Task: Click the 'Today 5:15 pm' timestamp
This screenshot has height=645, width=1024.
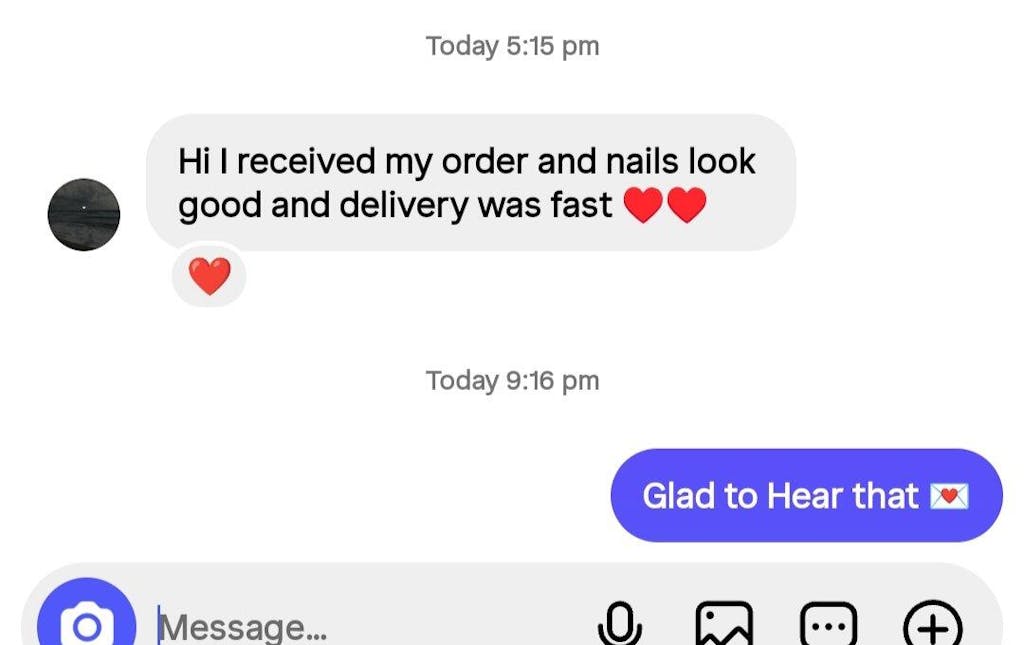Action: click(512, 46)
